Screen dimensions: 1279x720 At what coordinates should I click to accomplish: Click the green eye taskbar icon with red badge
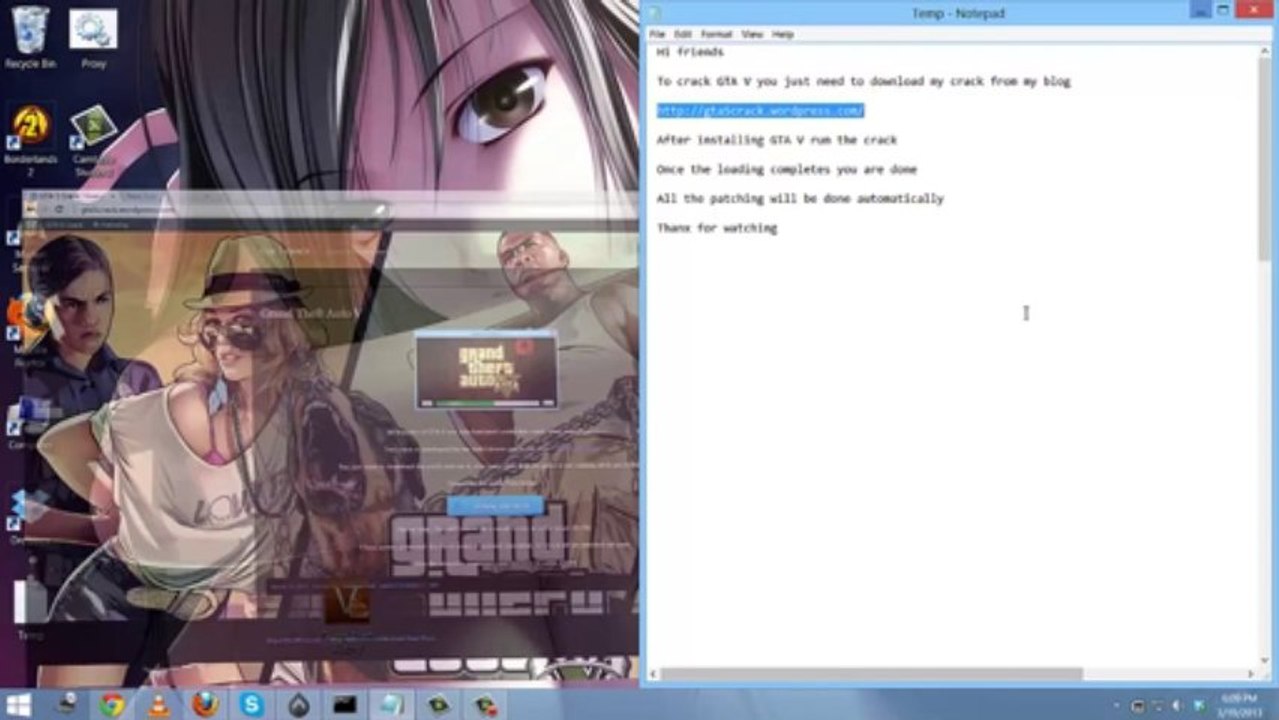click(485, 705)
